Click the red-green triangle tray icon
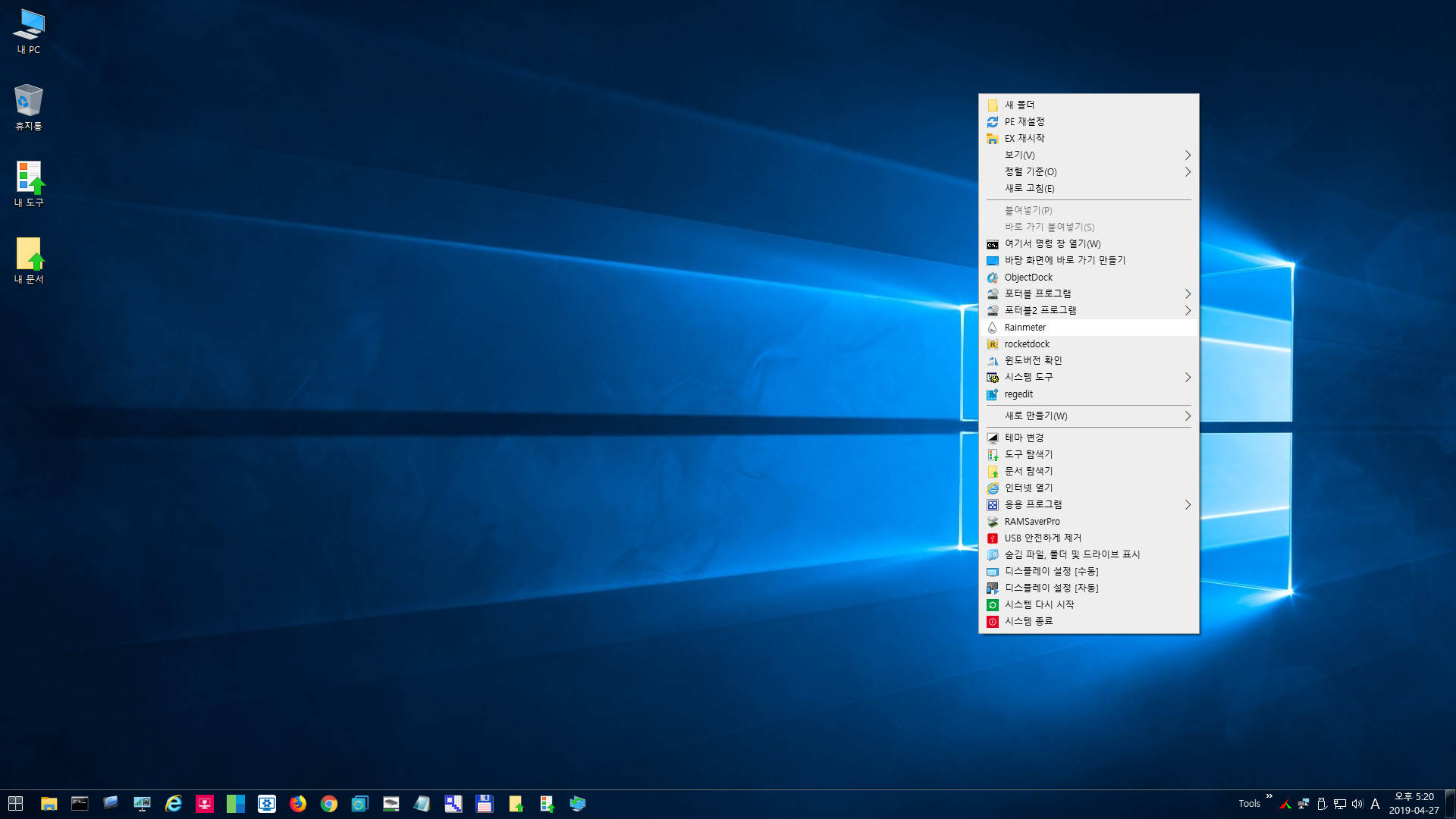1456x819 pixels. tap(1285, 804)
